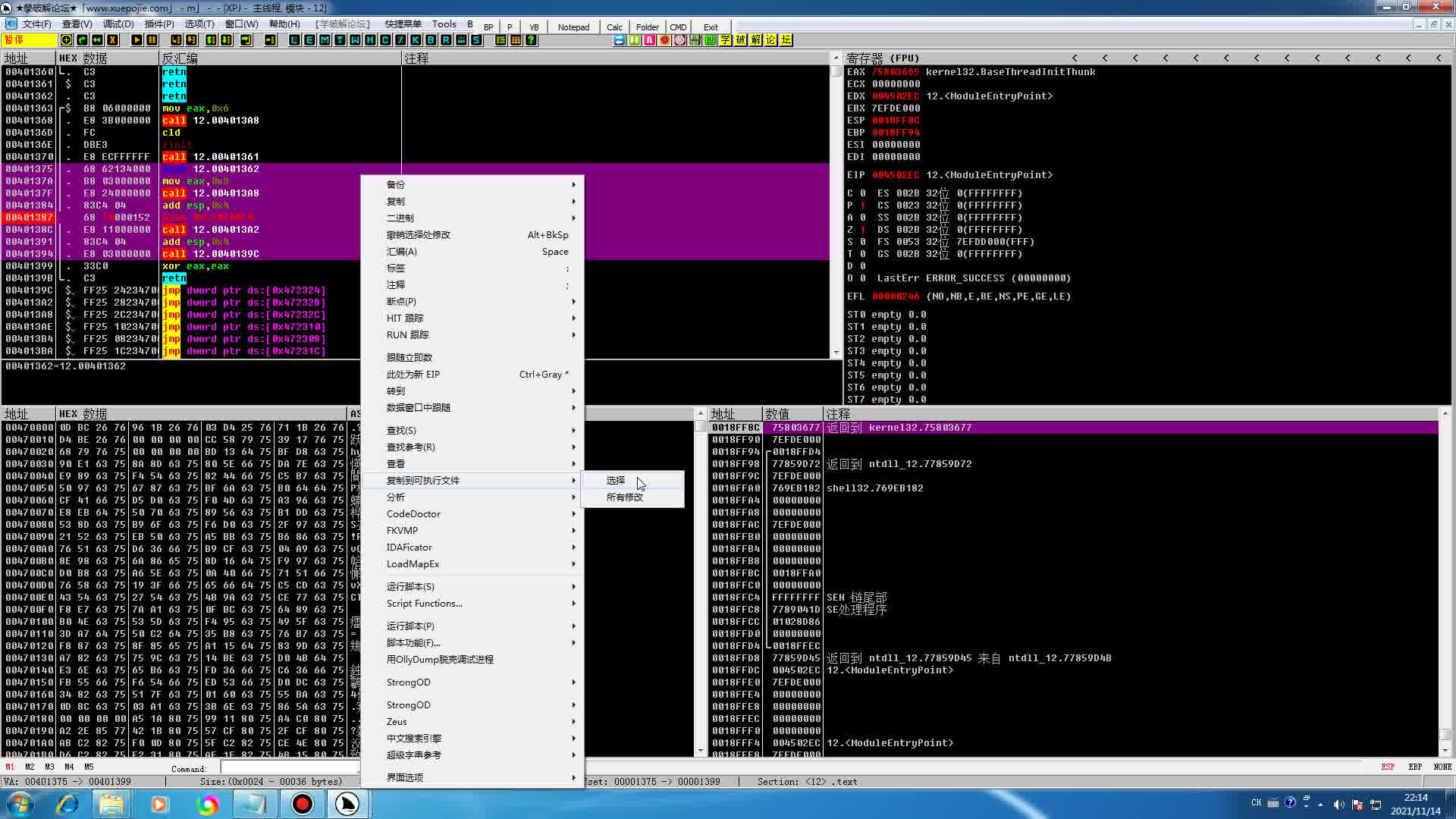The width and height of the screenshot is (1456, 819).
Task: Click the Step into toolbar icon
Action: tap(176, 40)
